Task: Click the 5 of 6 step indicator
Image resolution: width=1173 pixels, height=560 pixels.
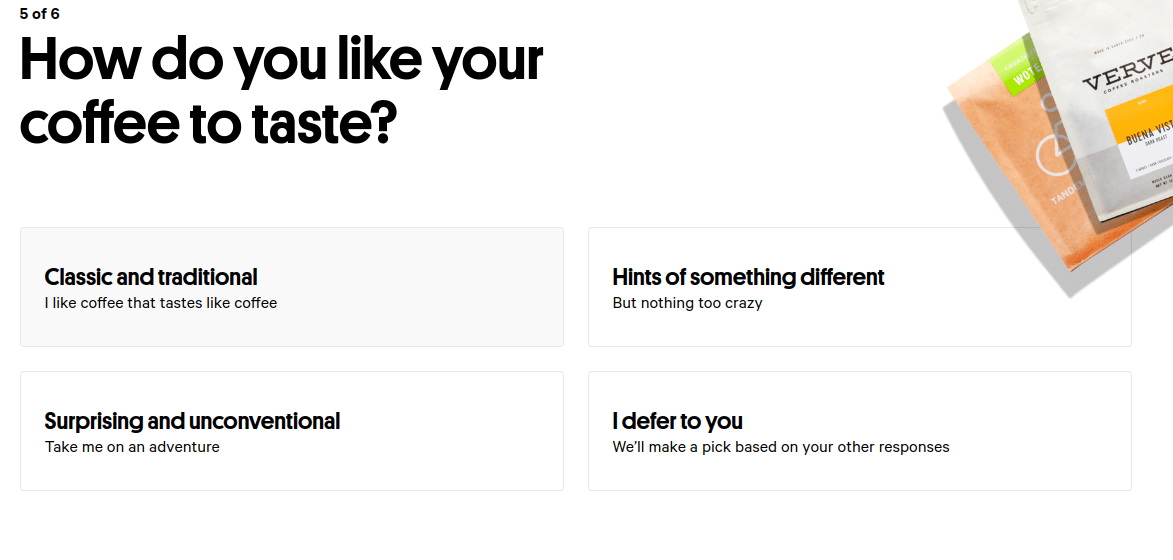Action: click(40, 13)
